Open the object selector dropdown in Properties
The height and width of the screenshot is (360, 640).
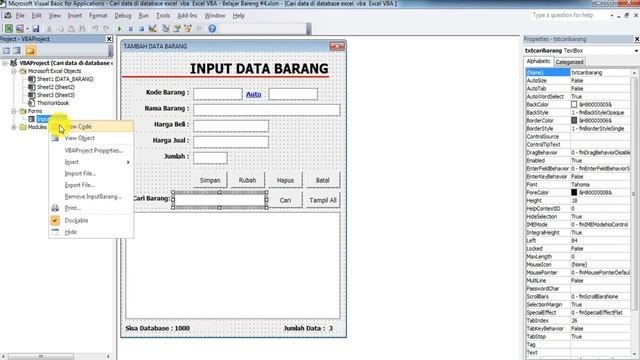(x=636, y=51)
